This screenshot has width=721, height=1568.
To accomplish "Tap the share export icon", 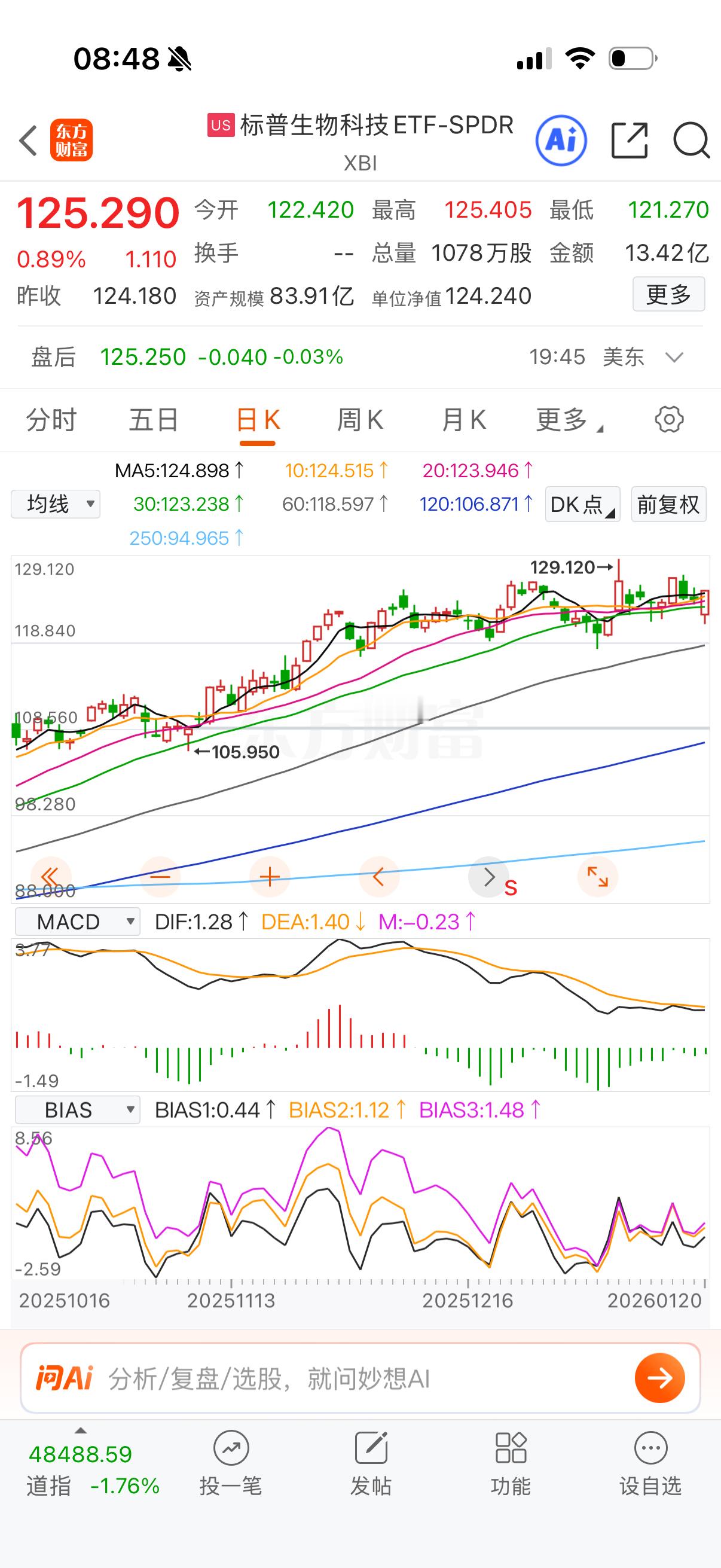I will pos(629,141).
